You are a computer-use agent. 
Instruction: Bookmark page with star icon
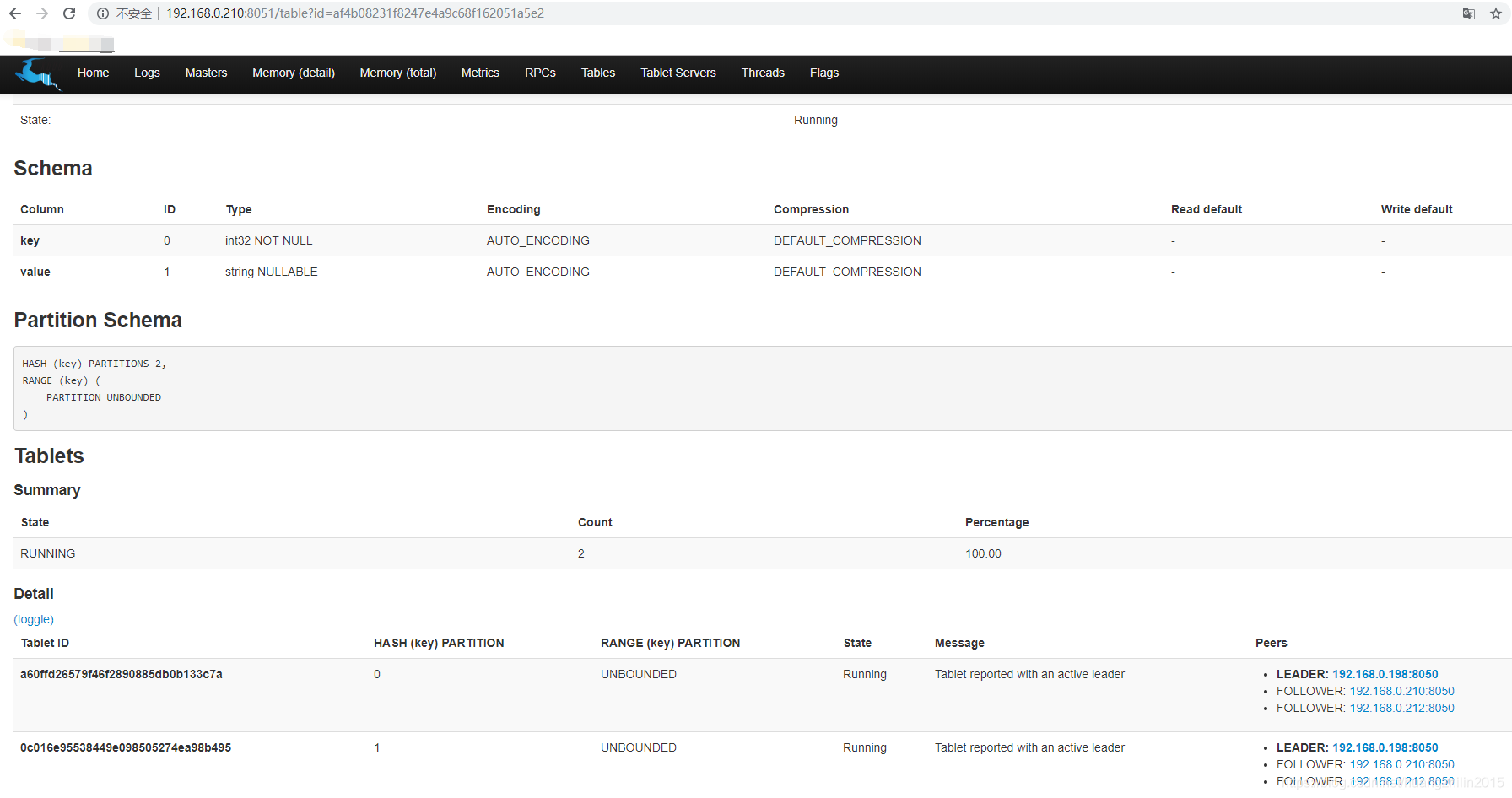(x=1496, y=13)
